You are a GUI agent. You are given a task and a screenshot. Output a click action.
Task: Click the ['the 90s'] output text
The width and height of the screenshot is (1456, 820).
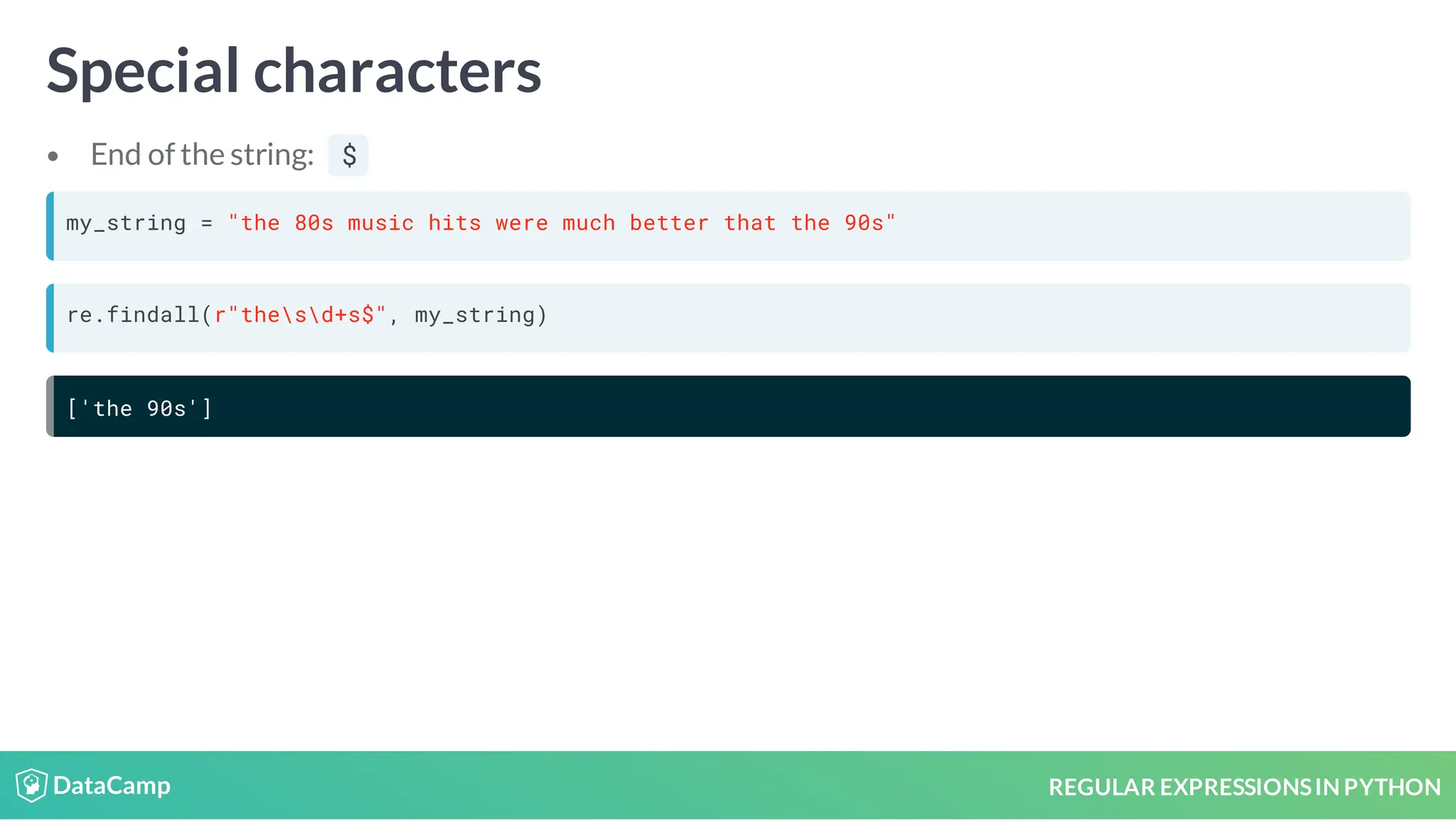(x=139, y=409)
